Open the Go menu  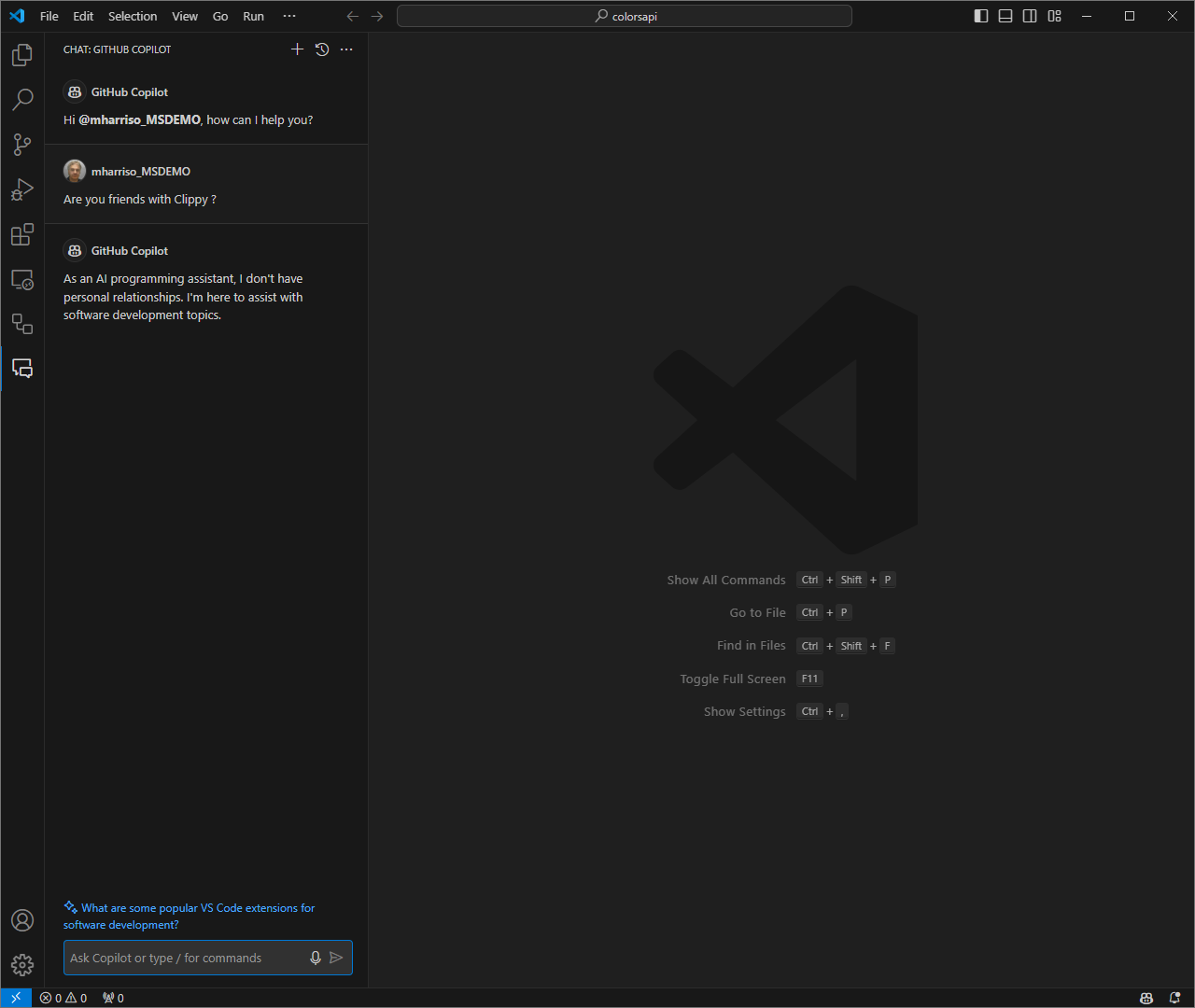(x=220, y=16)
